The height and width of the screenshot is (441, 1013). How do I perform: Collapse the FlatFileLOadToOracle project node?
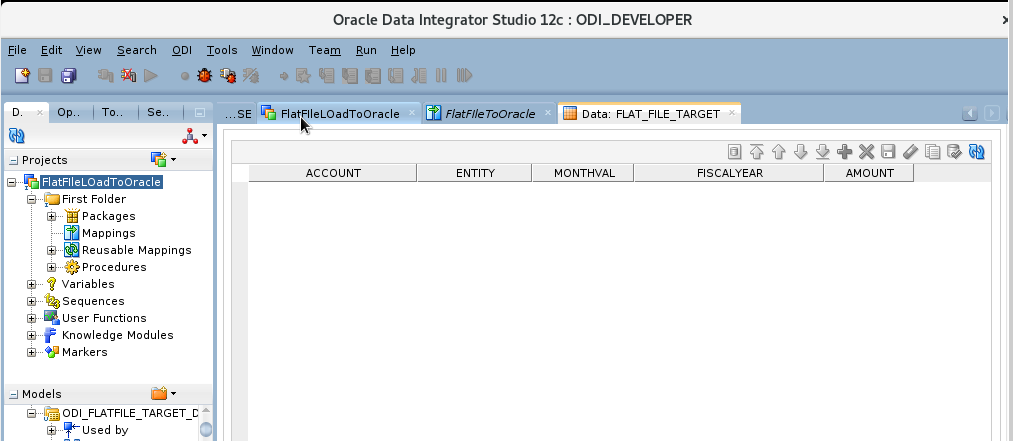[12, 182]
